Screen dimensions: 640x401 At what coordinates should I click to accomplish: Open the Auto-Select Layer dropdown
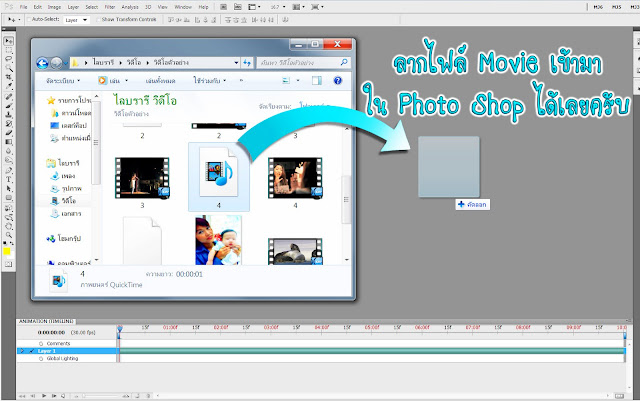coord(76,20)
